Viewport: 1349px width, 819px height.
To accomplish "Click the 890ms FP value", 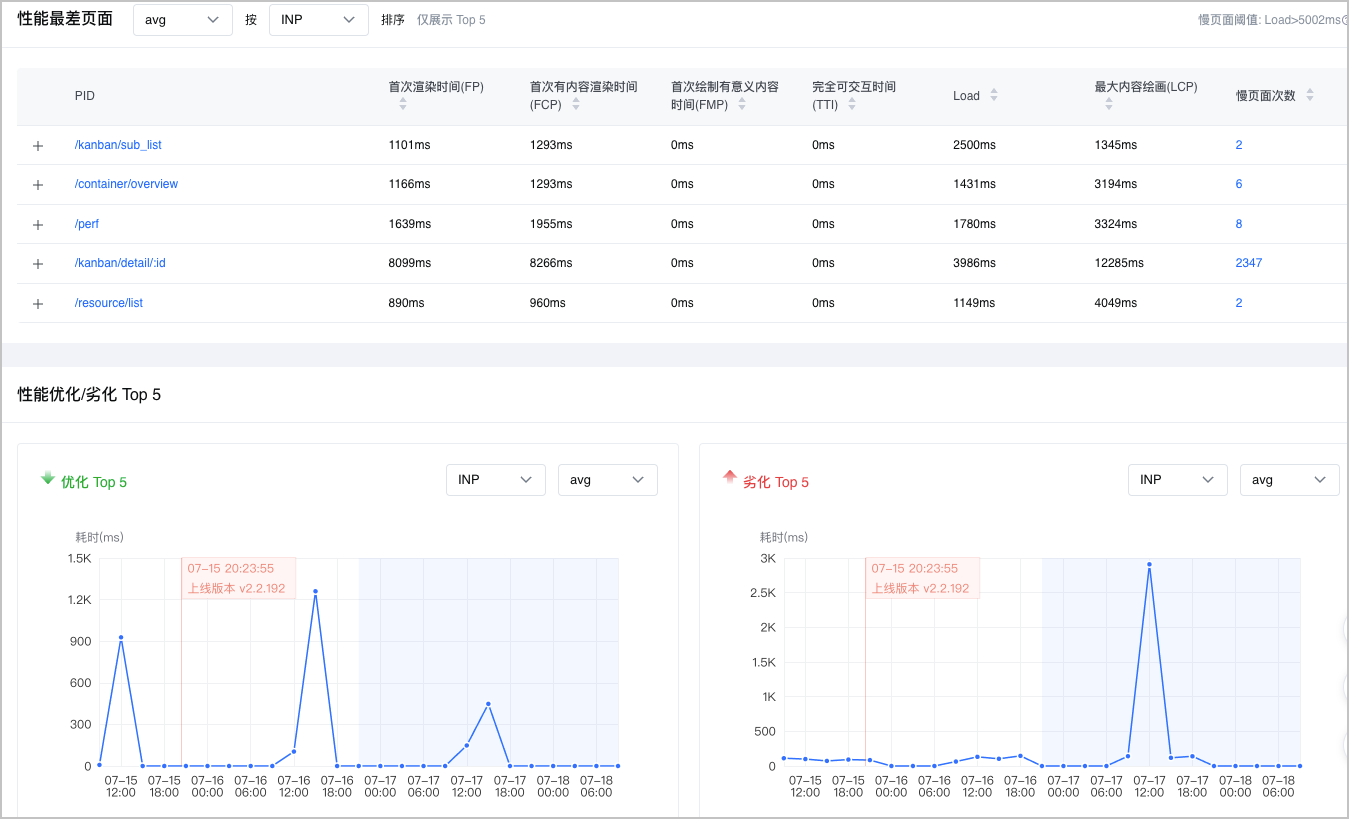I will [407, 303].
